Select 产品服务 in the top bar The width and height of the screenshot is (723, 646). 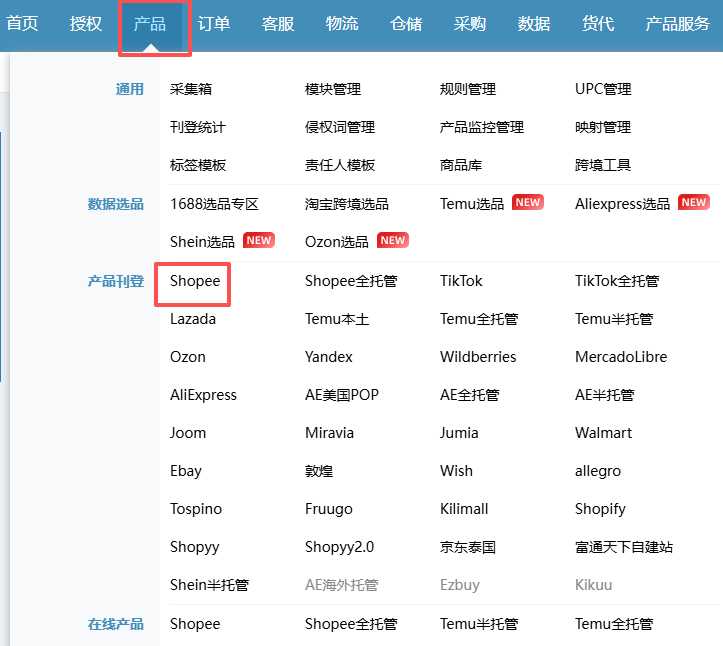(677, 24)
